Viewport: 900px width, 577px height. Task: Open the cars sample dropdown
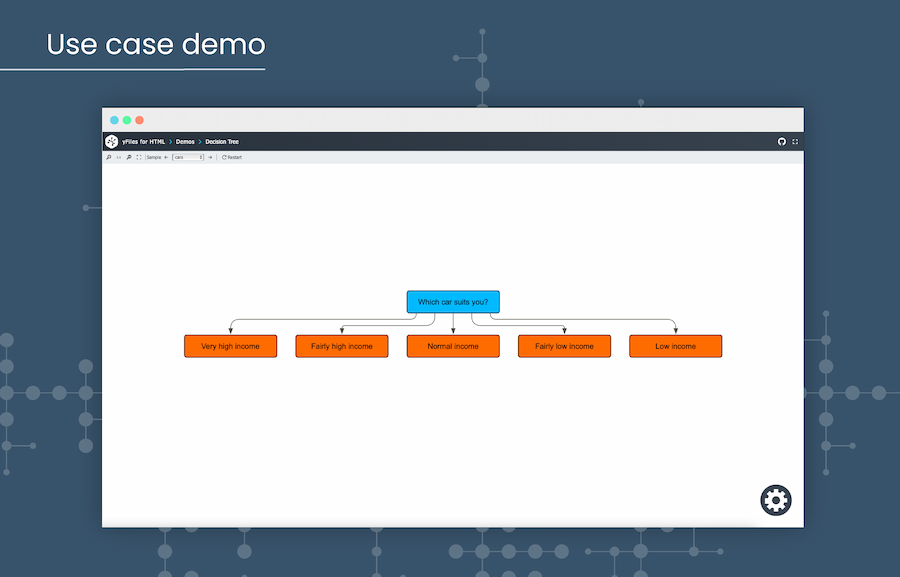tap(190, 157)
